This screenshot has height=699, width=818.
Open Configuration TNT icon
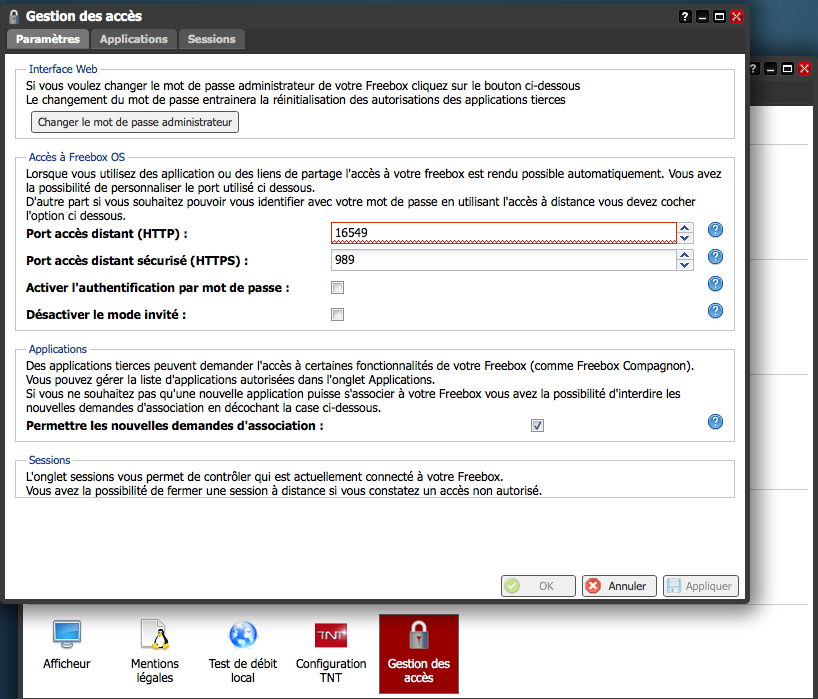point(331,635)
